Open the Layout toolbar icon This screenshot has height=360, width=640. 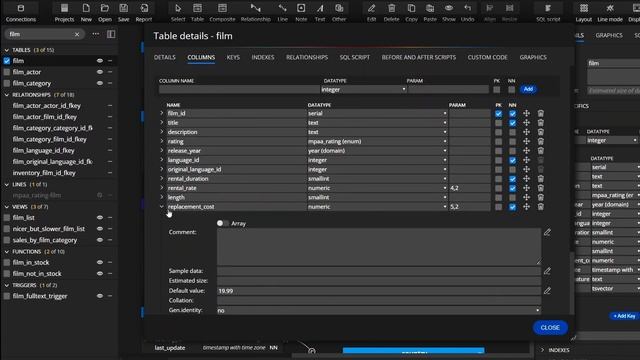coord(584,12)
